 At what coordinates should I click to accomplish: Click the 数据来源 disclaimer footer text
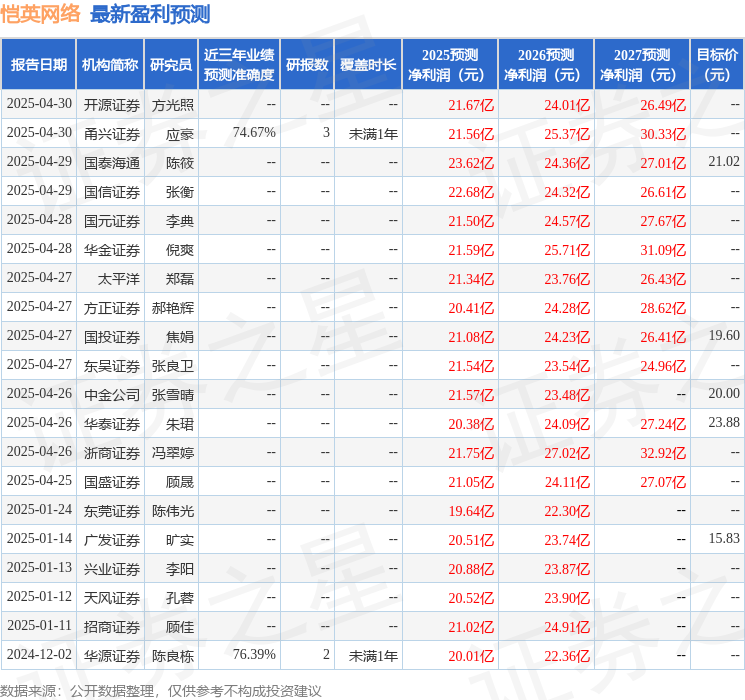[161, 691]
